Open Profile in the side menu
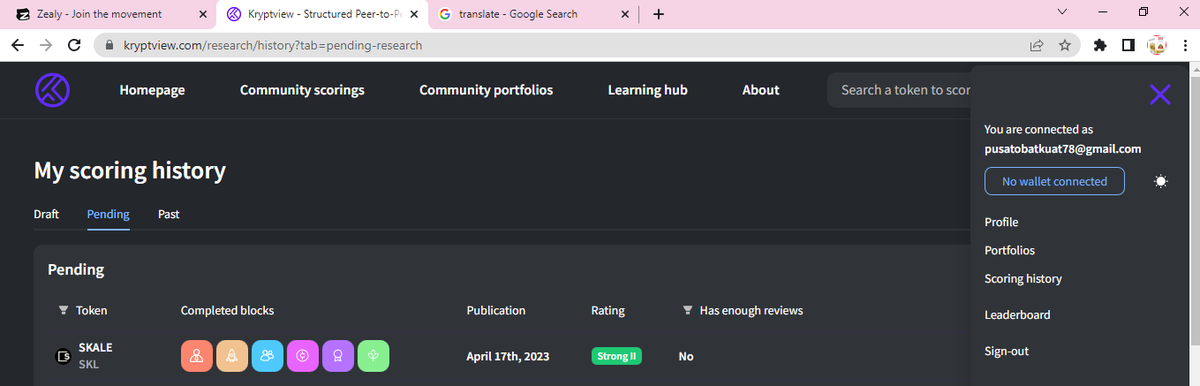The width and height of the screenshot is (1200, 386). pyautogui.click(x=1001, y=222)
